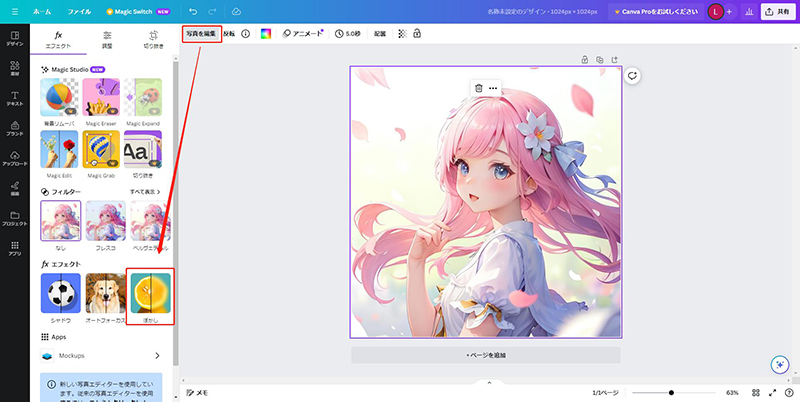Click the 共有 share button
800x402 pixels.
(778, 11)
